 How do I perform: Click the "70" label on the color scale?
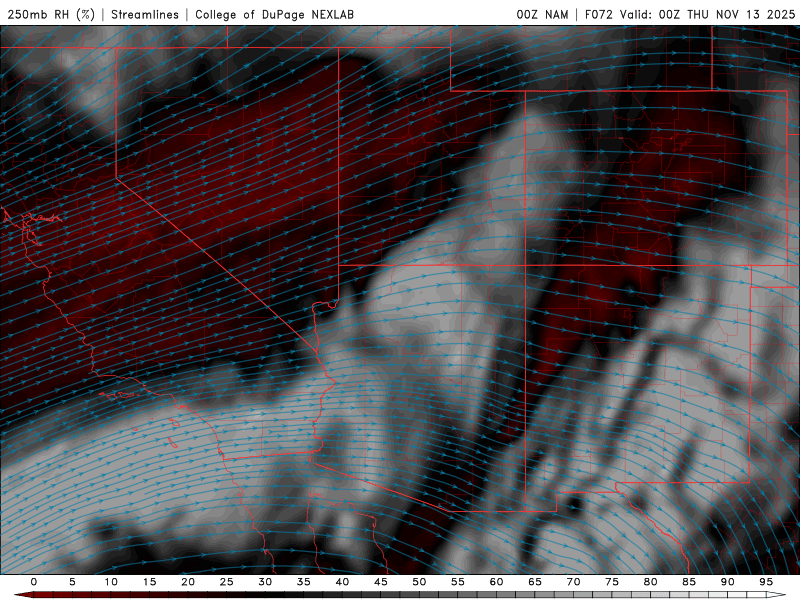(573, 582)
